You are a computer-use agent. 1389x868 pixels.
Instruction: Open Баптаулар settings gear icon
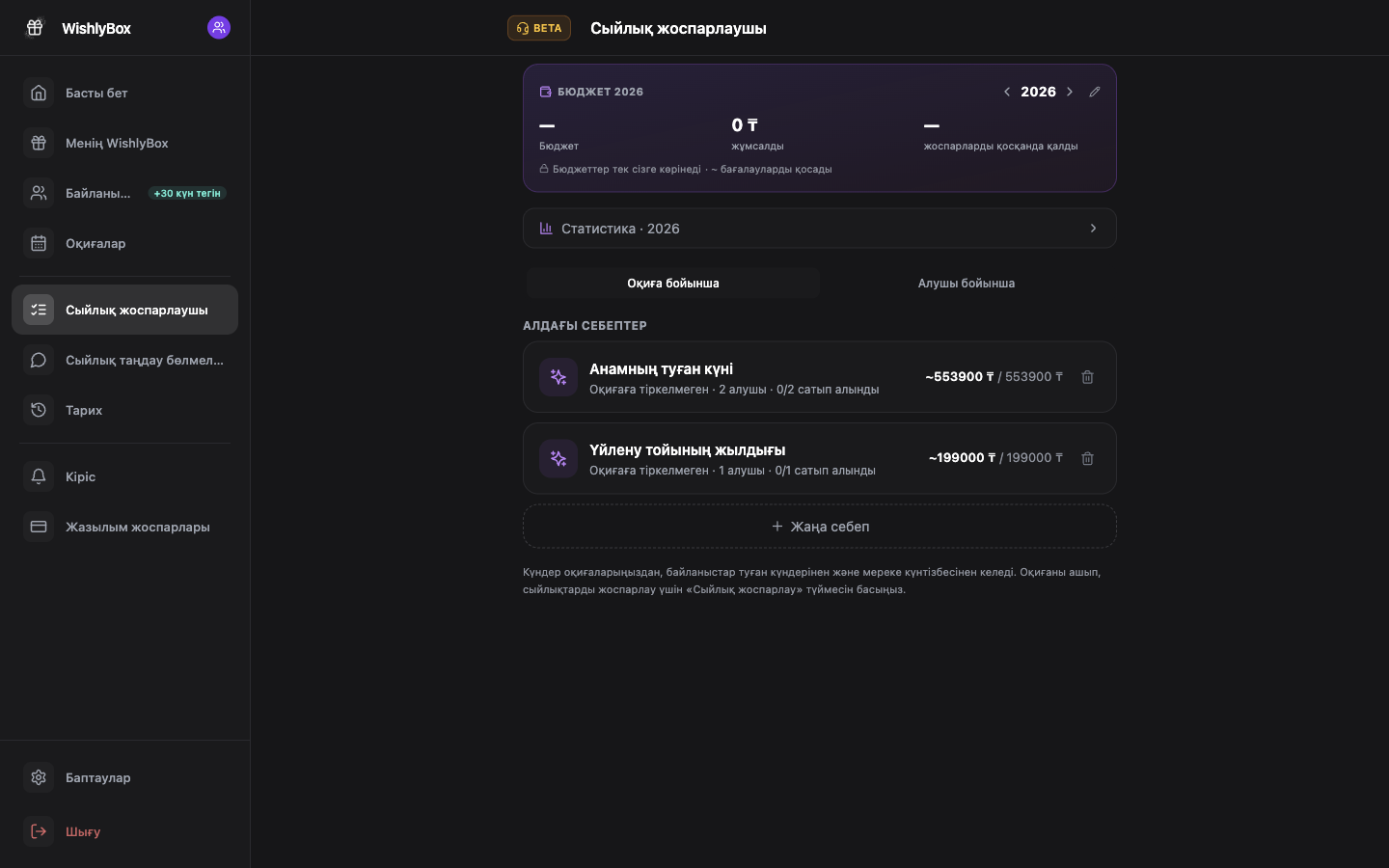[39, 777]
